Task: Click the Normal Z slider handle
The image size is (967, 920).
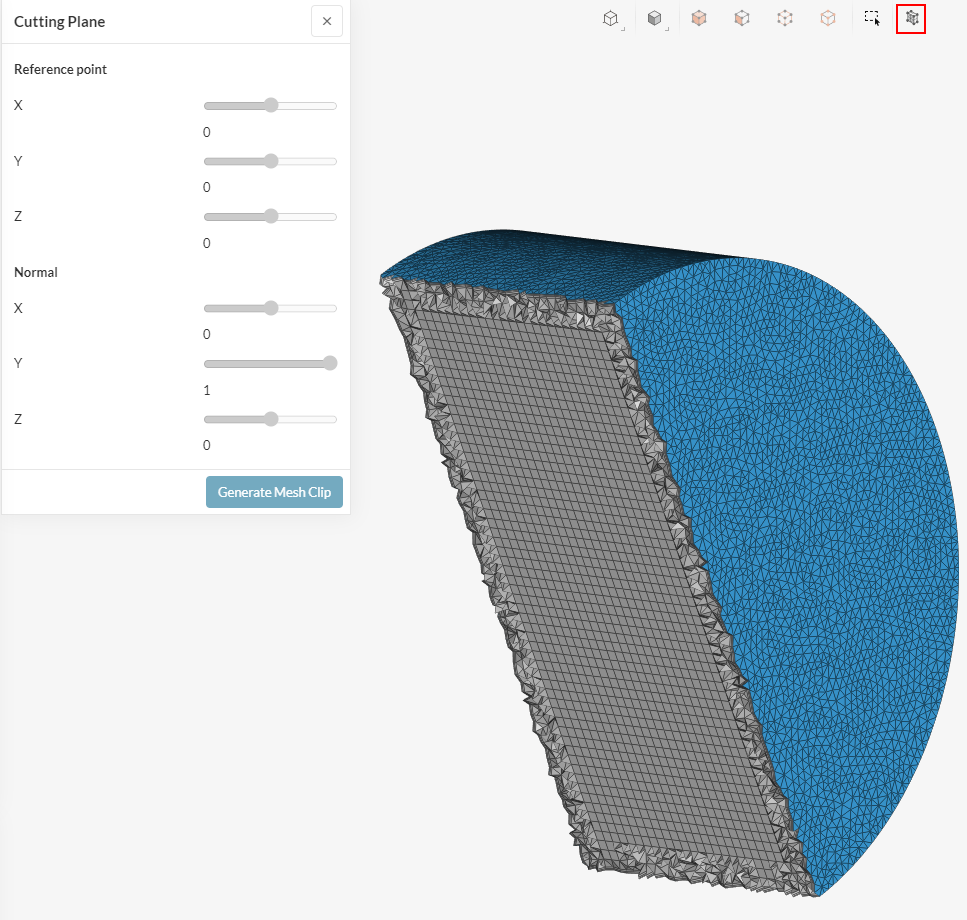Action: (x=270, y=419)
